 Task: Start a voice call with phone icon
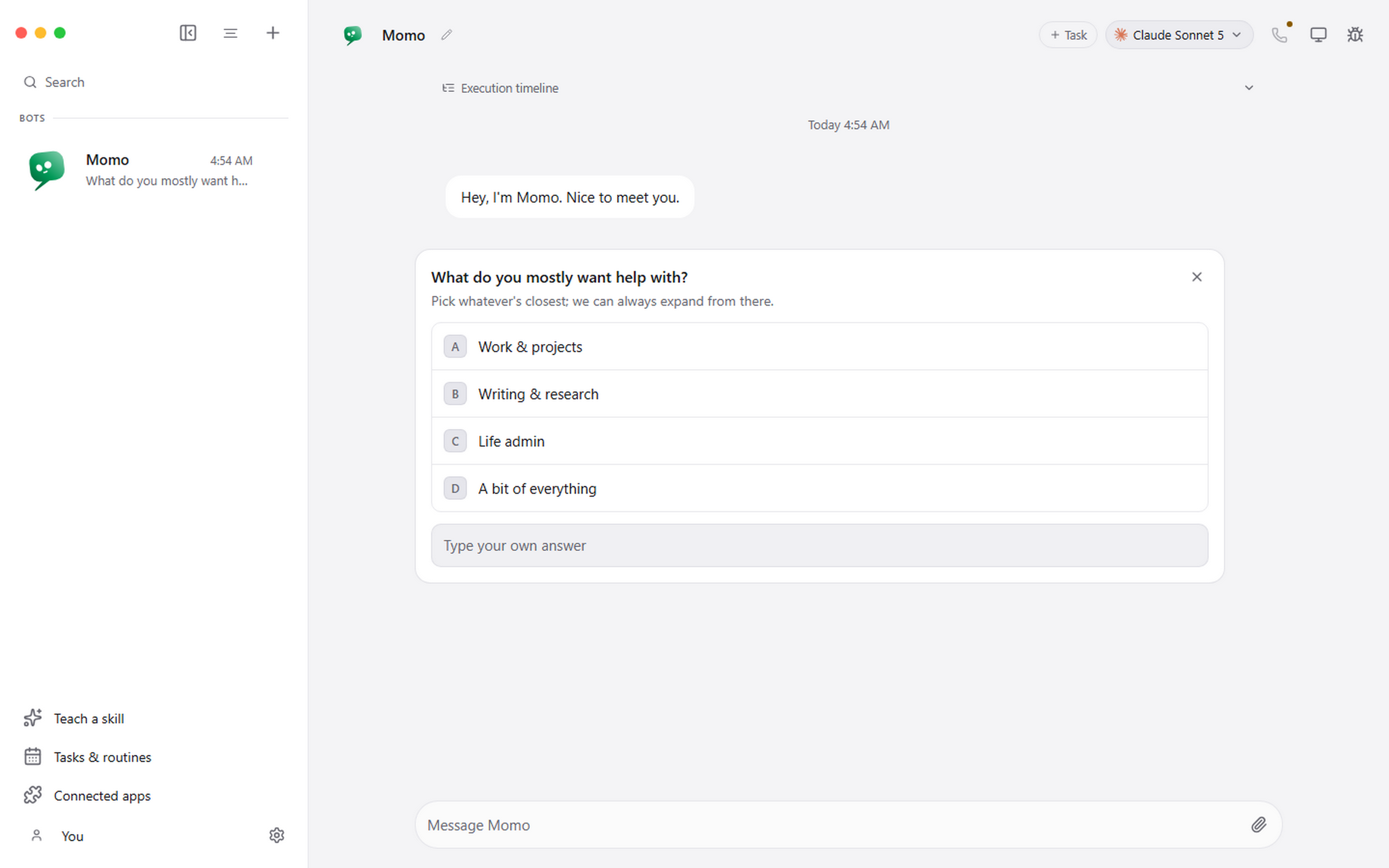1280,35
